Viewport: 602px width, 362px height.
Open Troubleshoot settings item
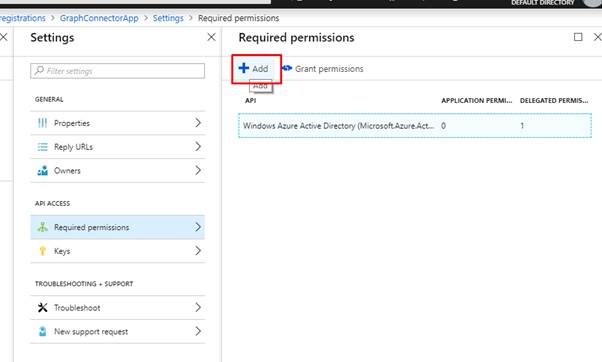point(117,307)
